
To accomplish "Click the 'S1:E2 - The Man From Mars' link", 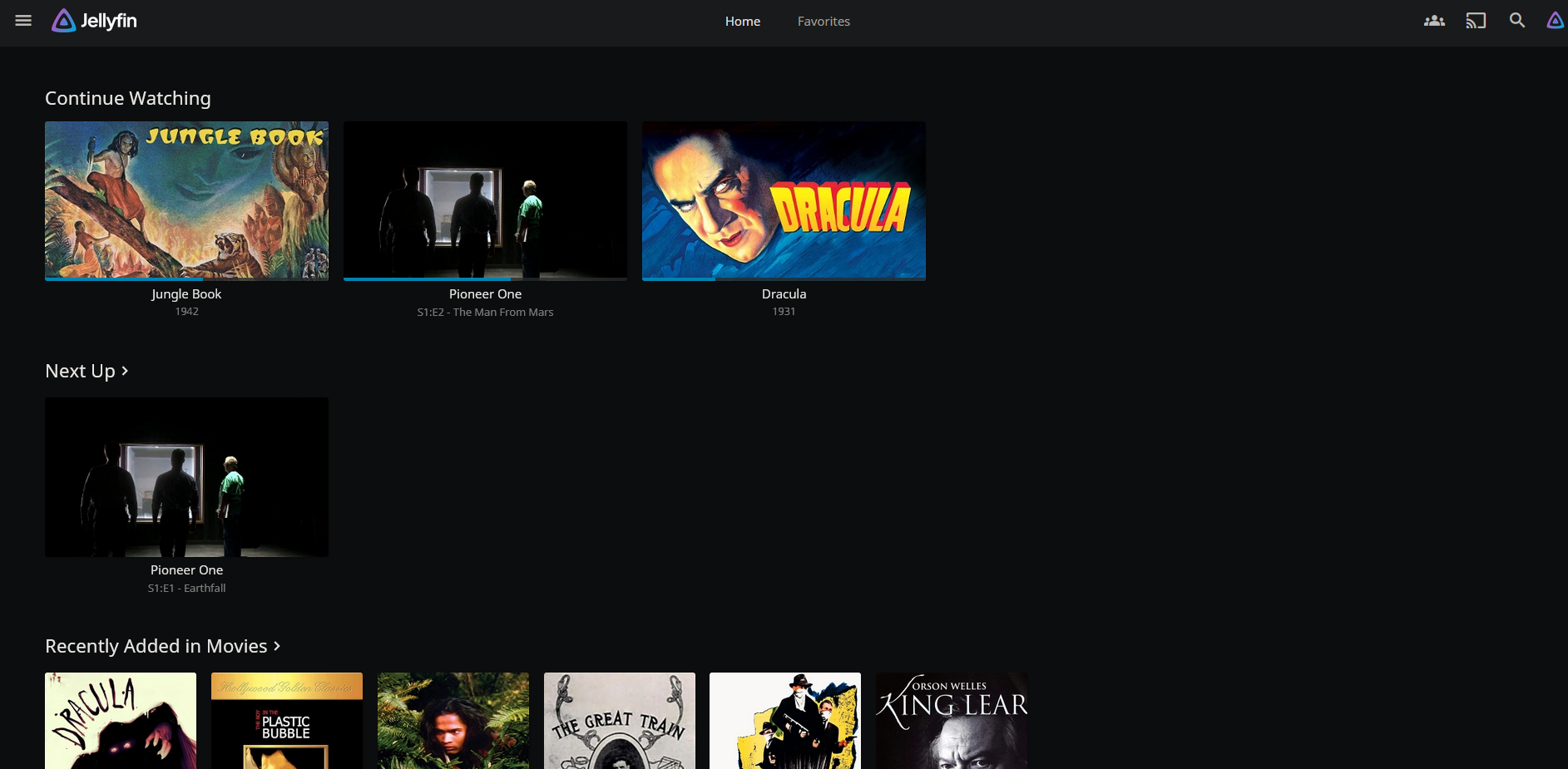I will pyautogui.click(x=485, y=313).
